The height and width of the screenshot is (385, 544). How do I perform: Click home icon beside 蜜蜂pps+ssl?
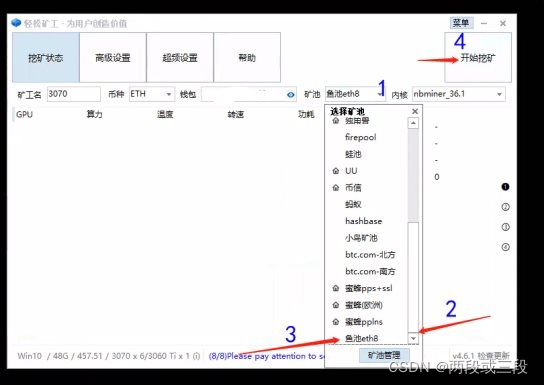(x=335, y=288)
